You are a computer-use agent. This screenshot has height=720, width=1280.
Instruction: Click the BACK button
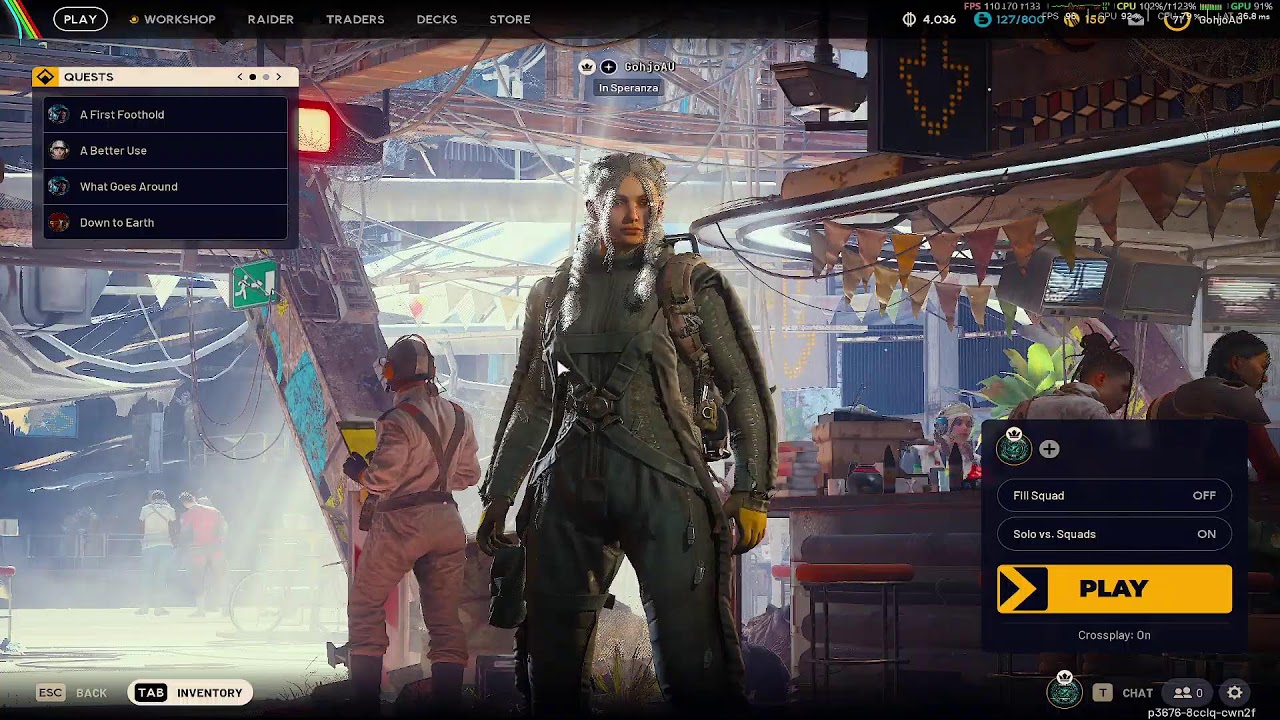[91, 693]
